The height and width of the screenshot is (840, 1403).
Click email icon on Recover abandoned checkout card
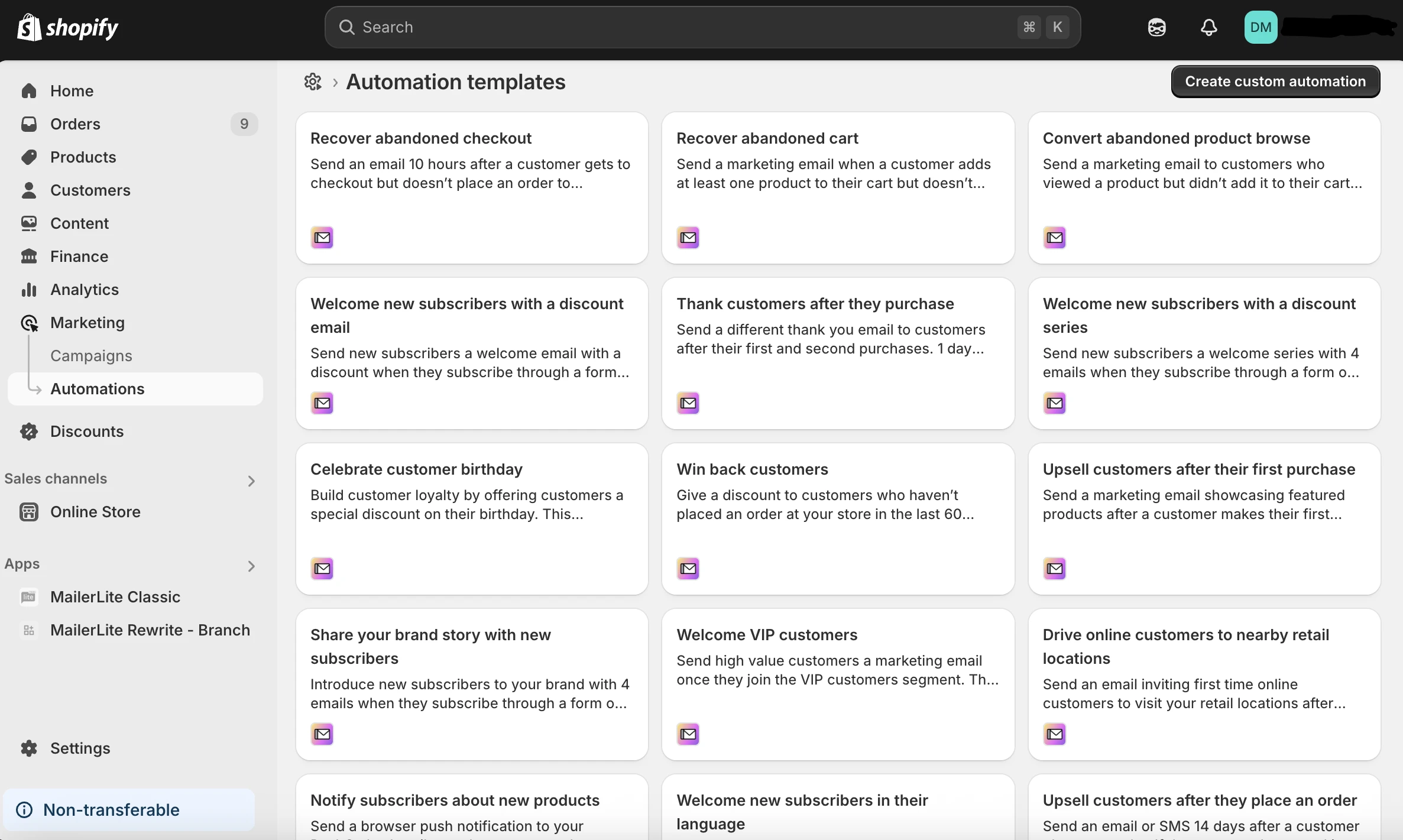tap(322, 238)
